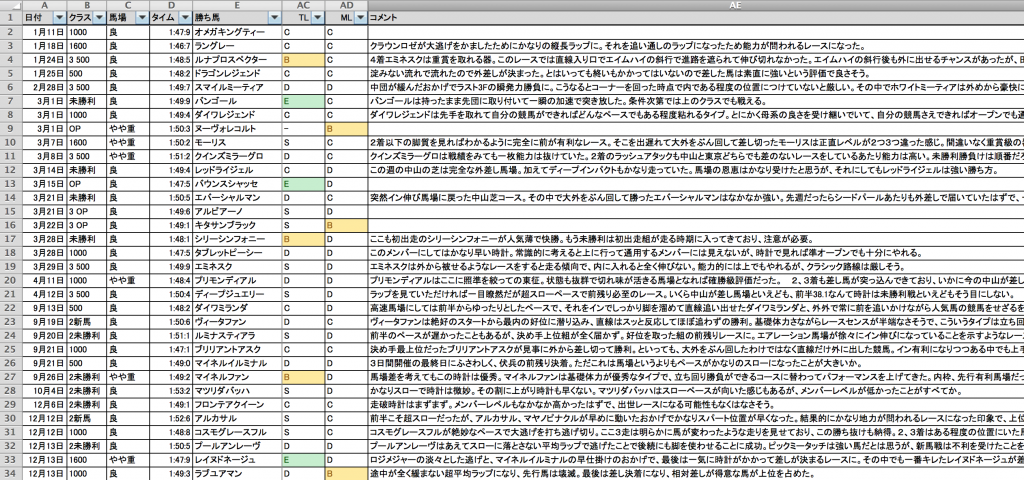Viewport: 1024px width, 480px height.
Task: Click the cell クインズミラーグロ
Action: coord(238,156)
